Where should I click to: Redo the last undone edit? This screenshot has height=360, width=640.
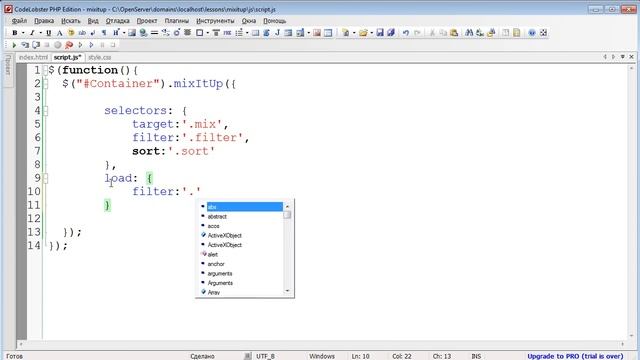(x=417, y=33)
